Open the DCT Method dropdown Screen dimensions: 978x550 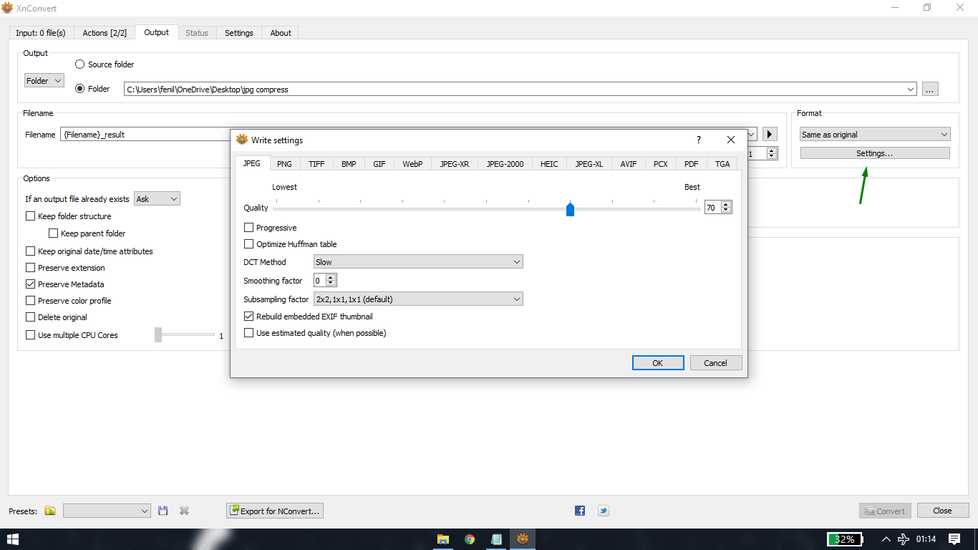pos(418,262)
